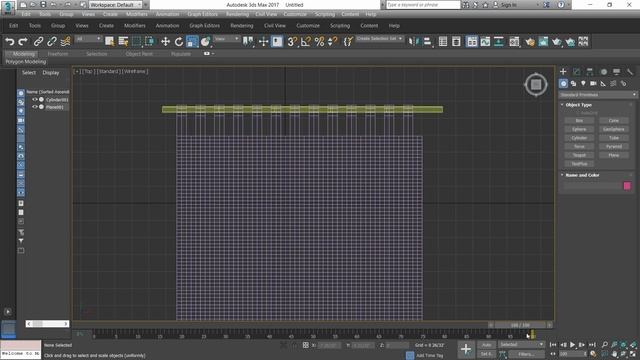
Task: Open the Workspace: Default dropdown
Action: [116, 5]
